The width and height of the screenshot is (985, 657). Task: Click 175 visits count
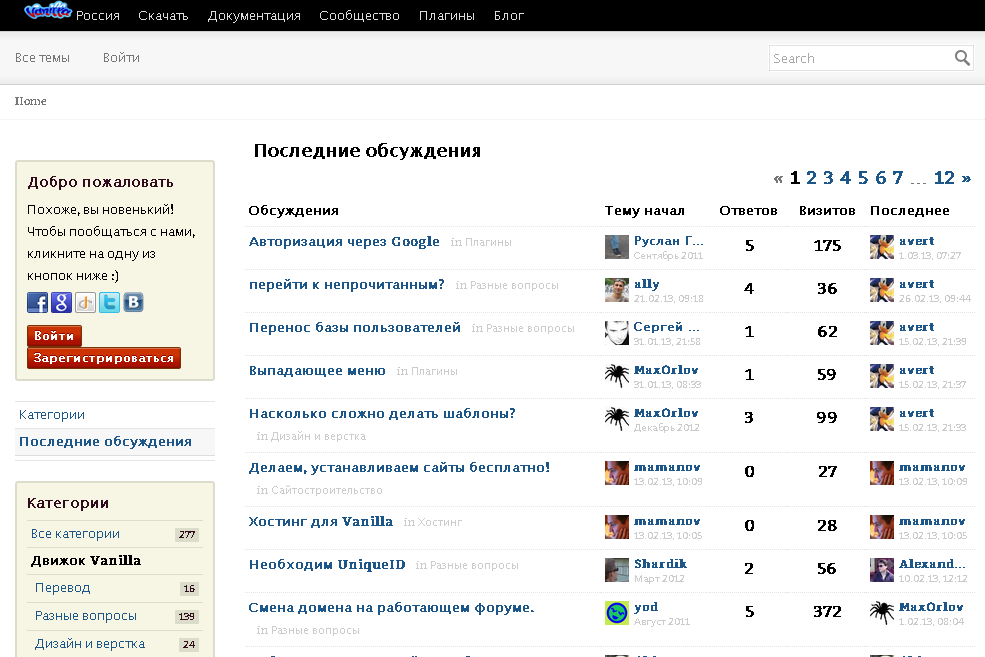(x=827, y=246)
